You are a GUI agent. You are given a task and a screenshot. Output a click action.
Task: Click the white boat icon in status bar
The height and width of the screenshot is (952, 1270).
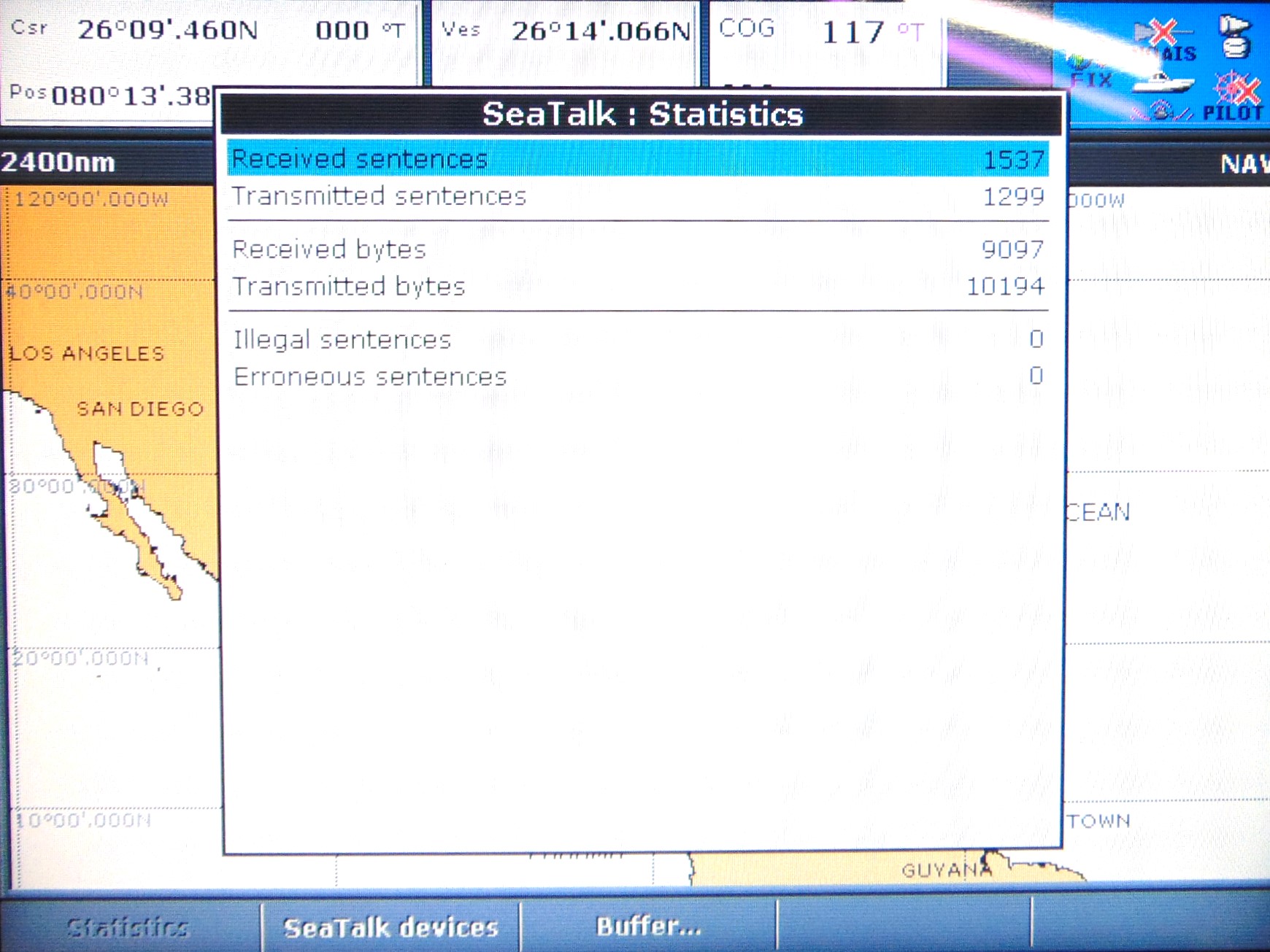(x=1163, y=82)
